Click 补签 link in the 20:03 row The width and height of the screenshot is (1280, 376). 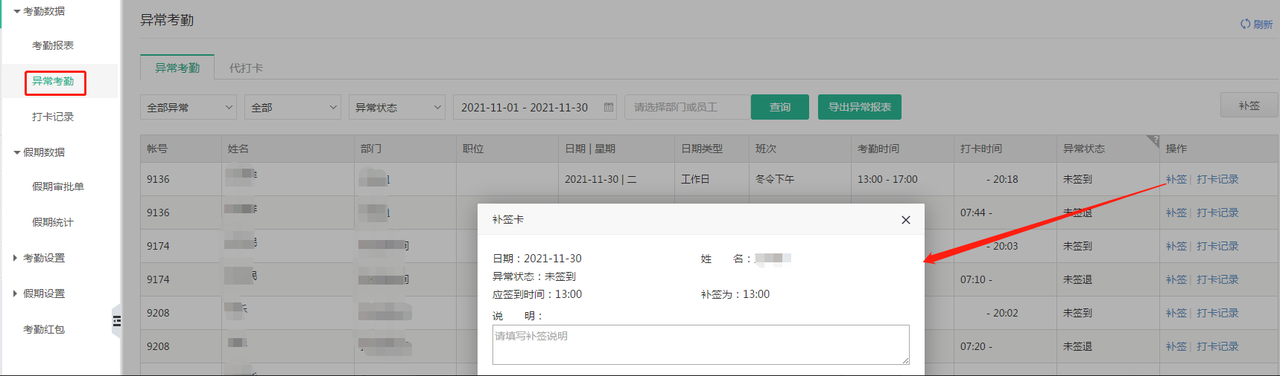[1176, 246]
